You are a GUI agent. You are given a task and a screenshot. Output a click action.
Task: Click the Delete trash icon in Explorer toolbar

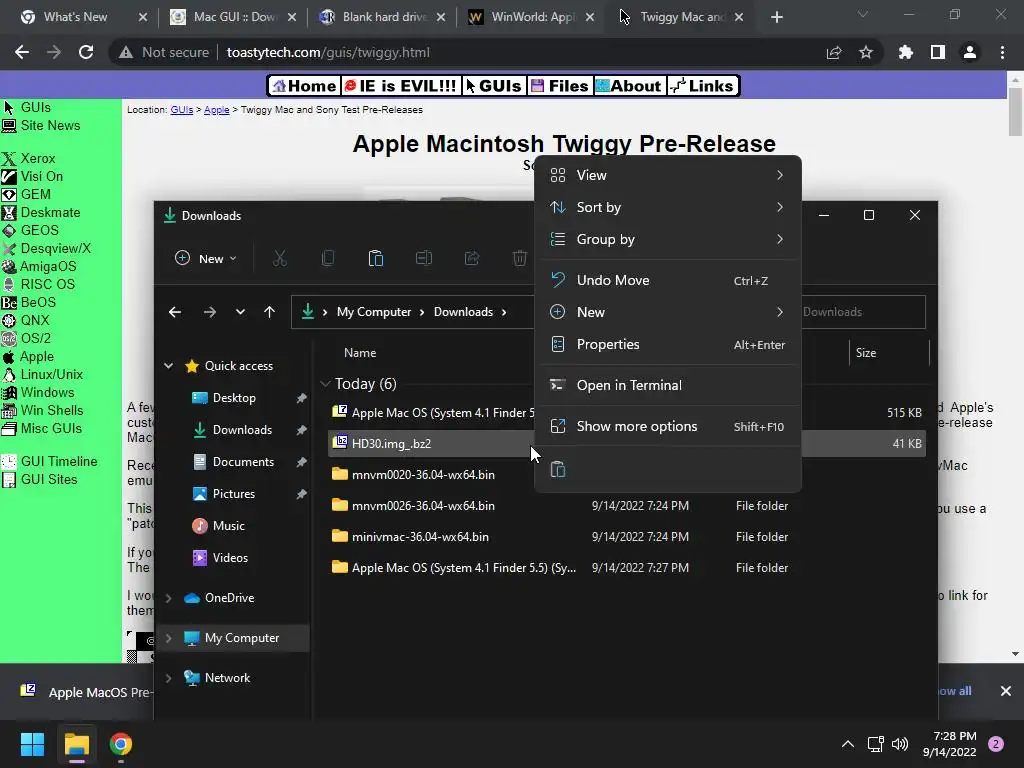tap(520, 259)
